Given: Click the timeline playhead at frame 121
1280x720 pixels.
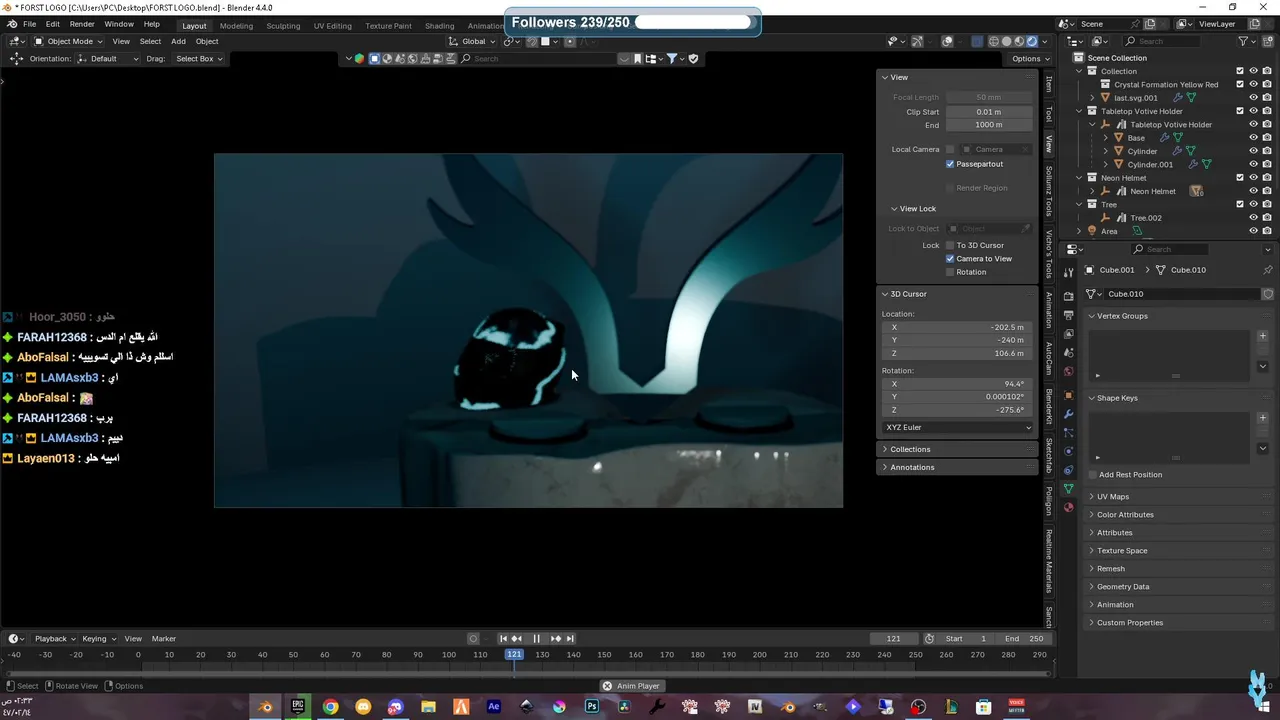Looking at the screenshot, I should click(x=514, y=655).
